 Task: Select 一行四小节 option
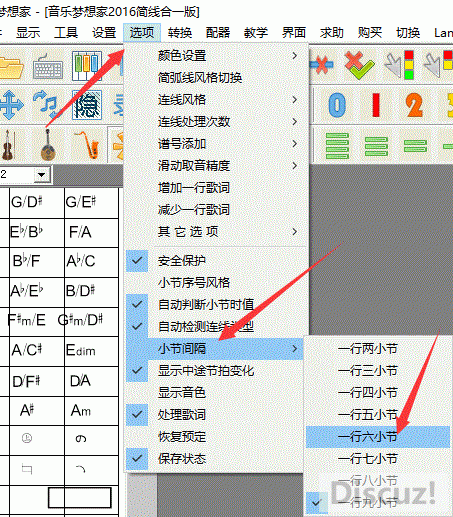[378, 392]
